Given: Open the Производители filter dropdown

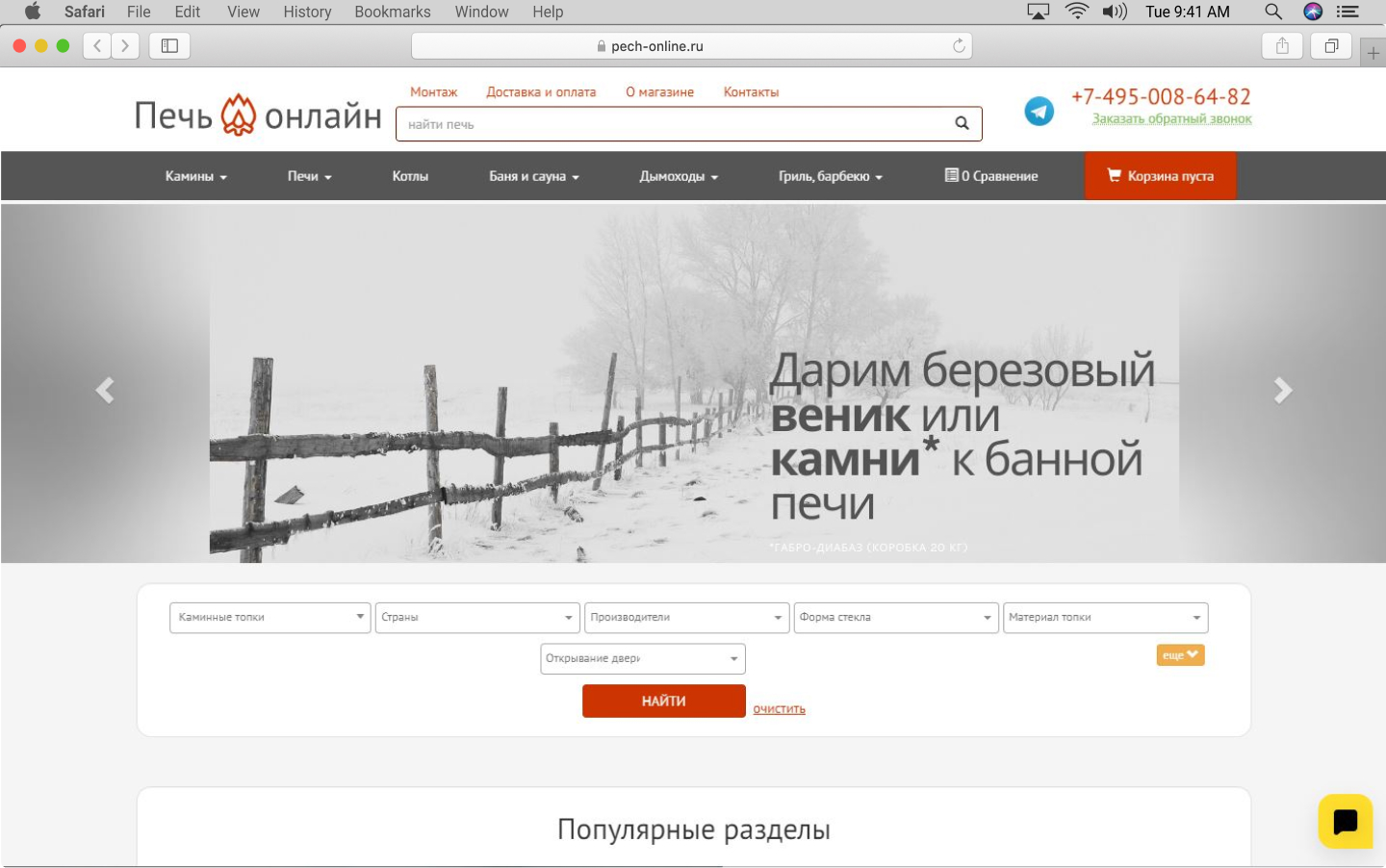Looking at the screenshot, I should point(686,618).
